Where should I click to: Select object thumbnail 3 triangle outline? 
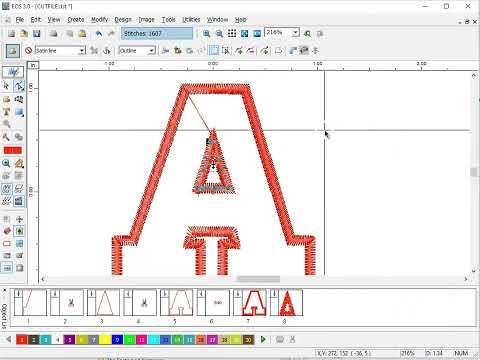[103, 302]
